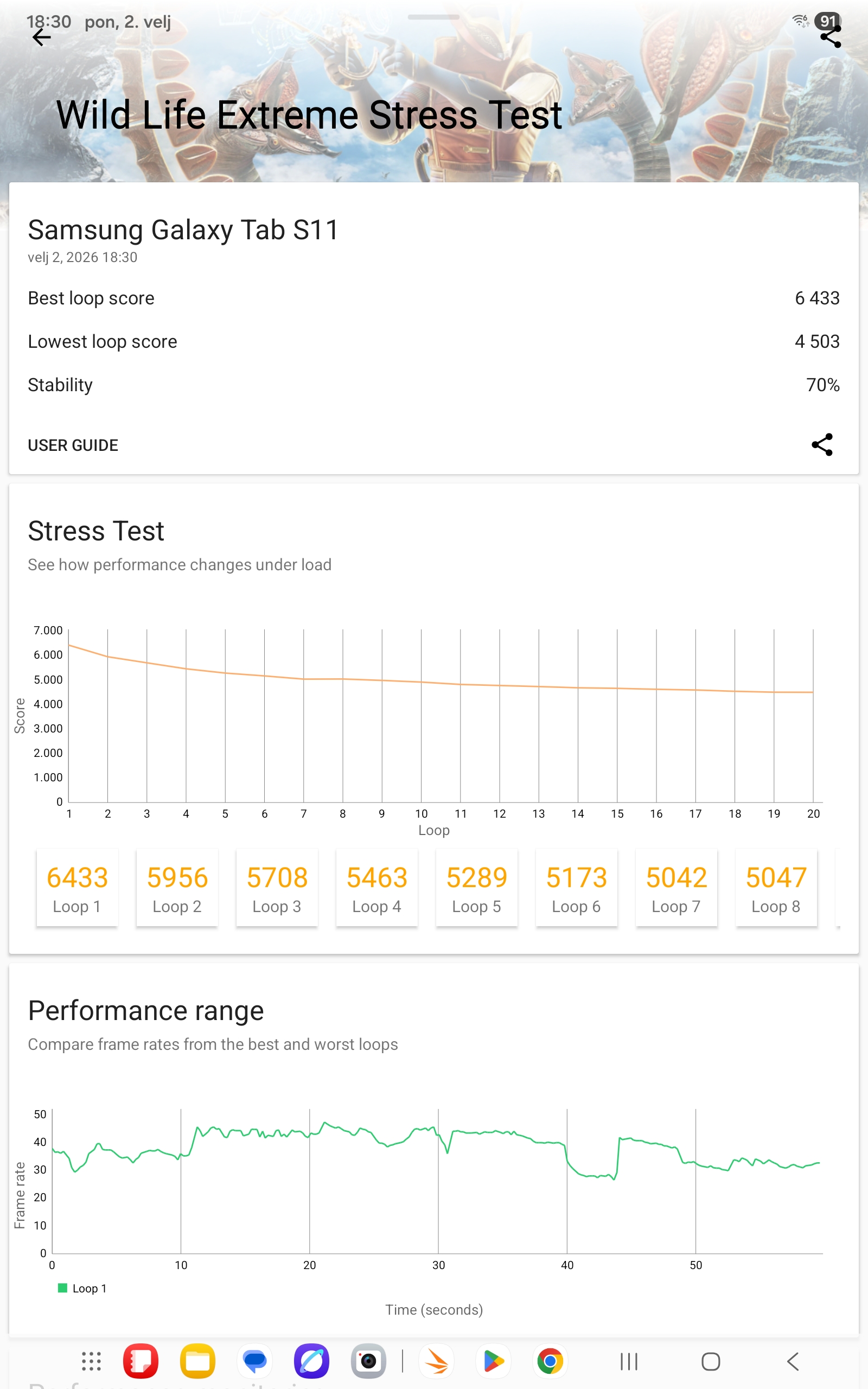This screenshot has width=868, height=1389.
Task: Select the Loop 4 score card
Action: [376, 887]
